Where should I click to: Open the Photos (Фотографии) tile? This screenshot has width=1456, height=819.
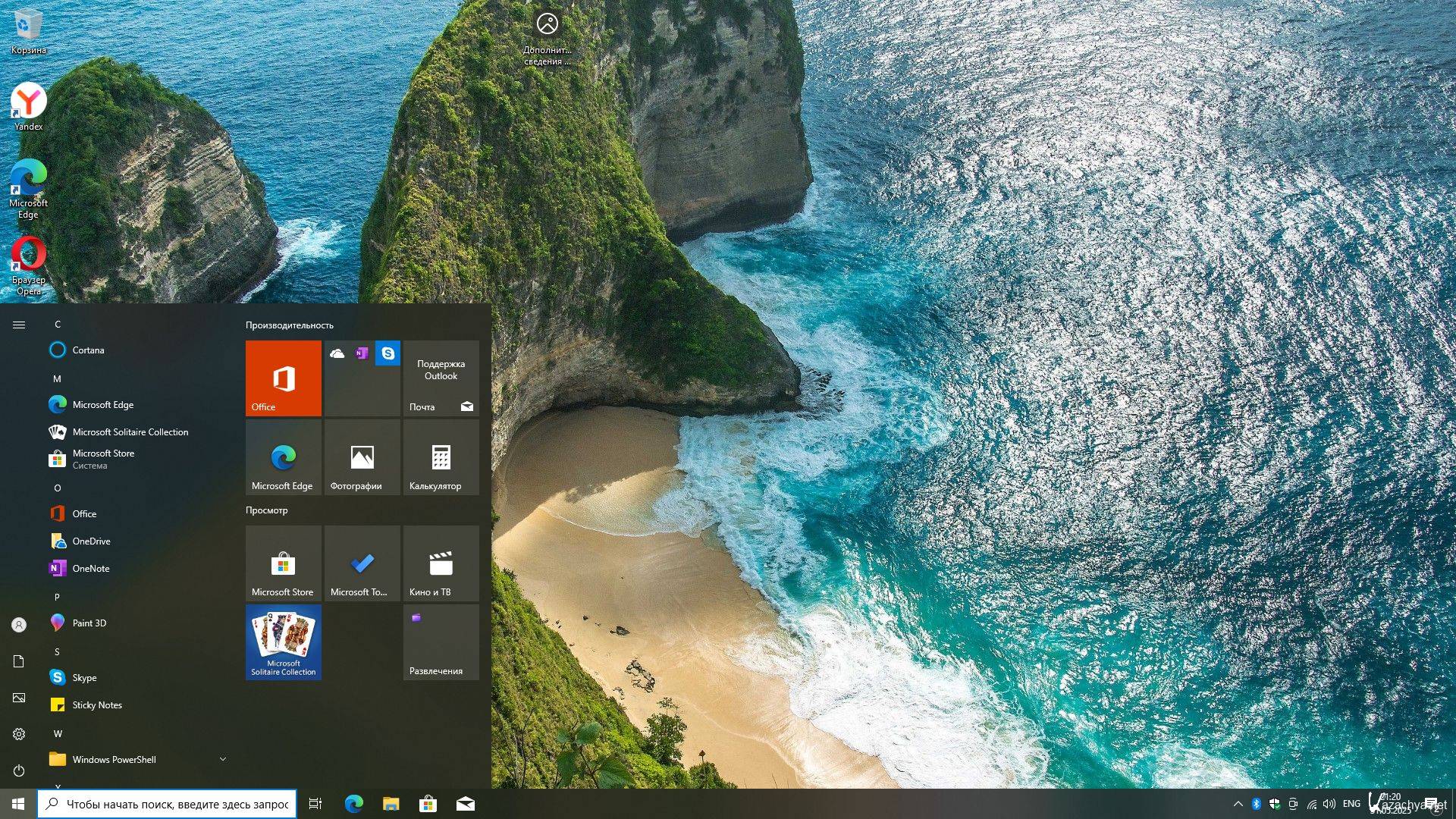point(362,457)
